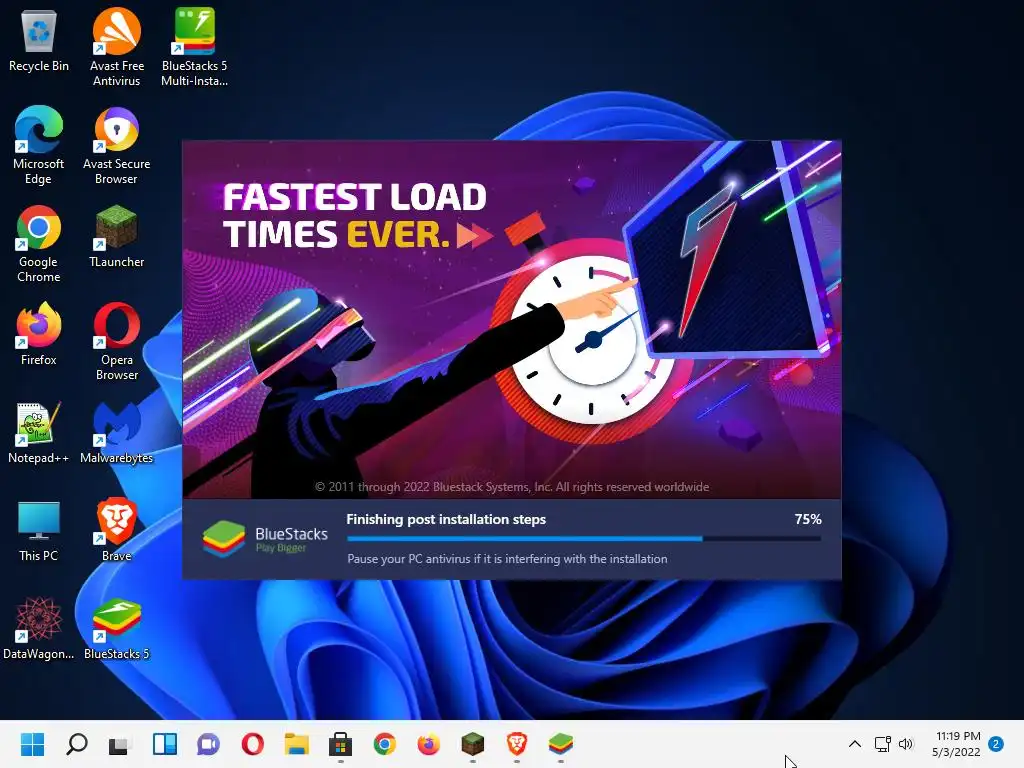
Task: Open the Chat app on taskbar
Action: pyautogui.click(x=208, y=744)
